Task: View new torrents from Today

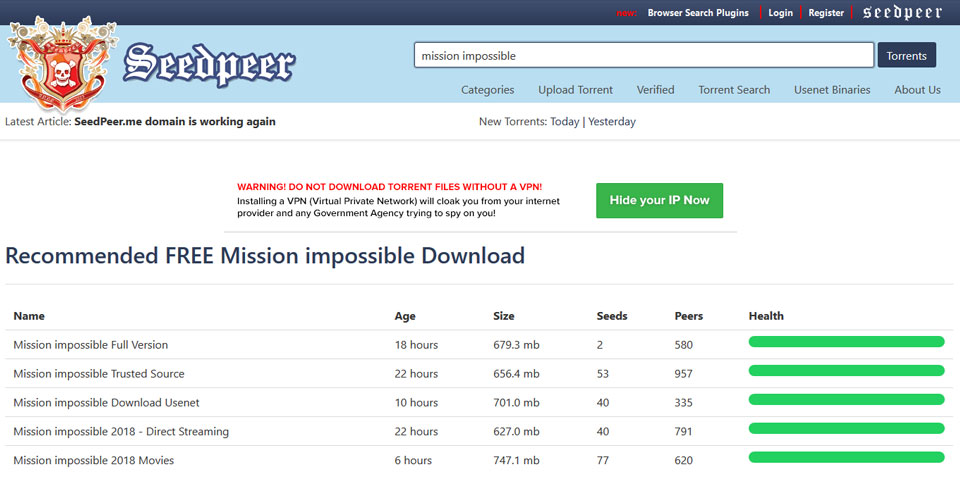Action: (564, 122)
